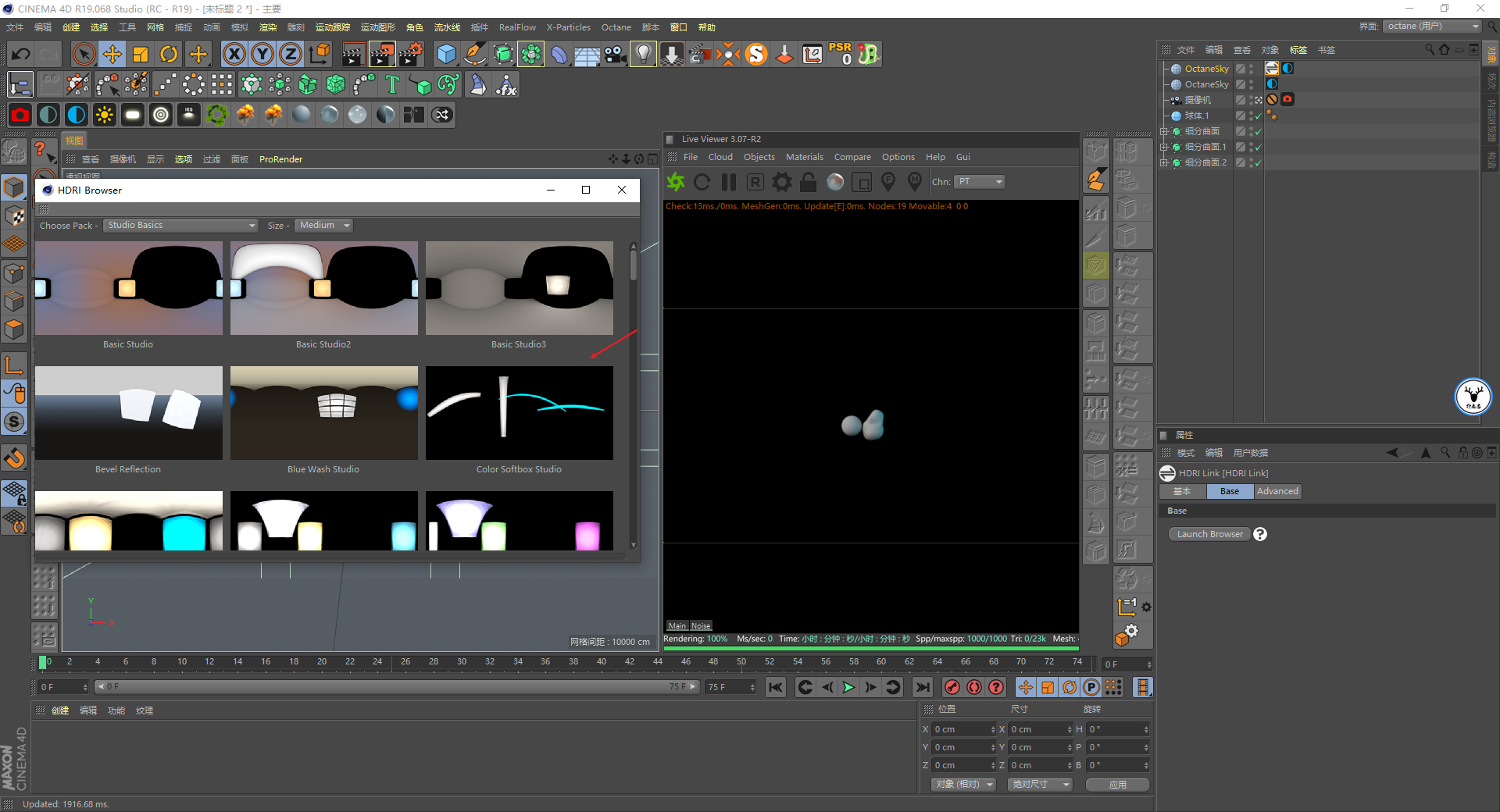Select the Basic Studio2 HDRI thumbnail
1500x812 pixels.
(323, 288)
